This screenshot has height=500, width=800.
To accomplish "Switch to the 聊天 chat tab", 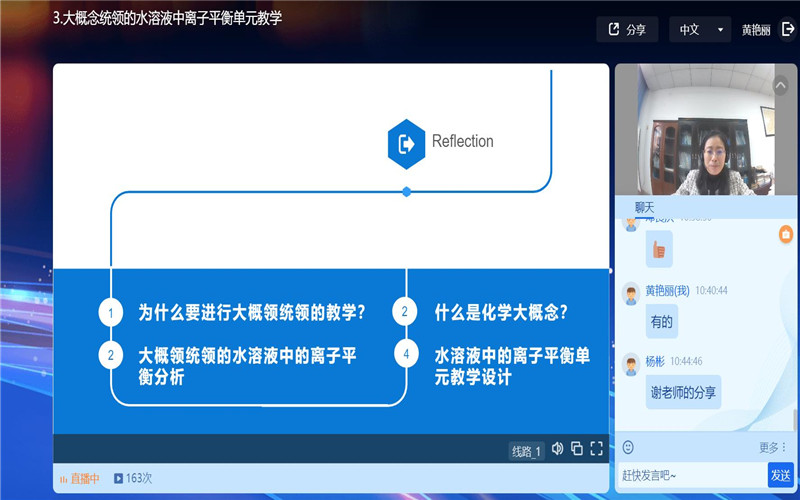I will click(x=644, y=207).
